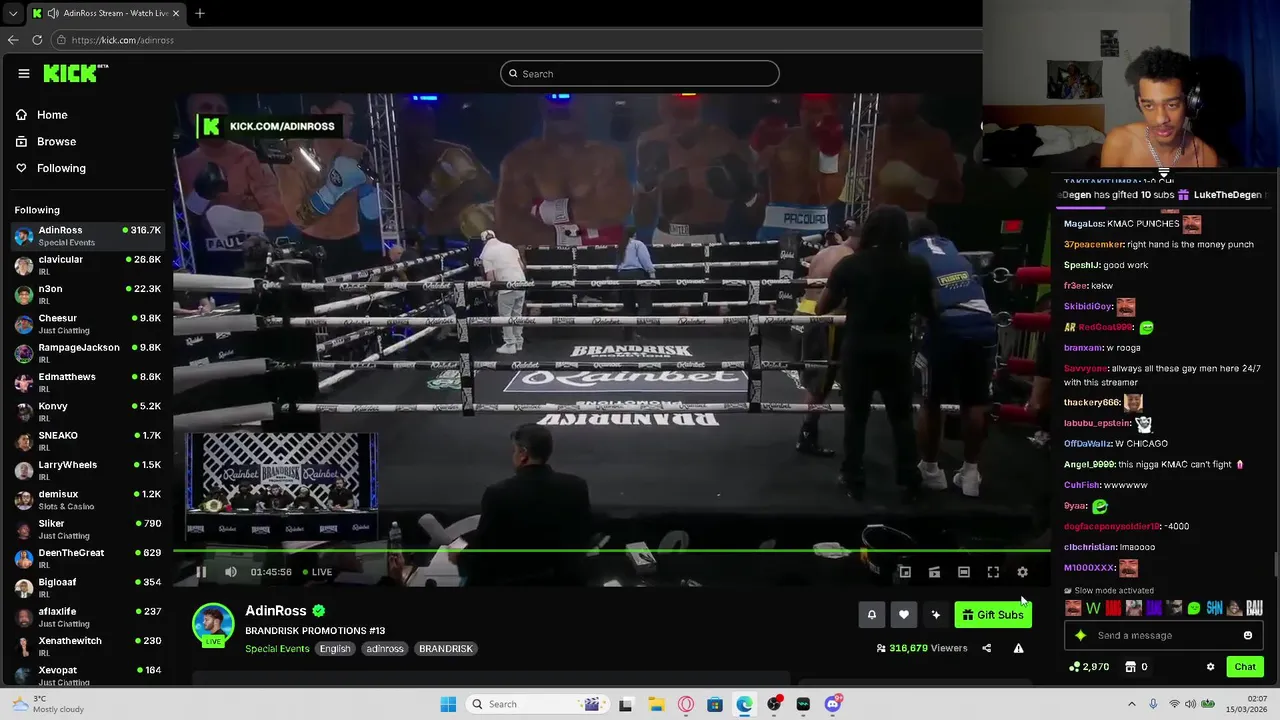Open Discord from the taskbar
Screen dimensions: 1280x720
(x=833, y=704)
